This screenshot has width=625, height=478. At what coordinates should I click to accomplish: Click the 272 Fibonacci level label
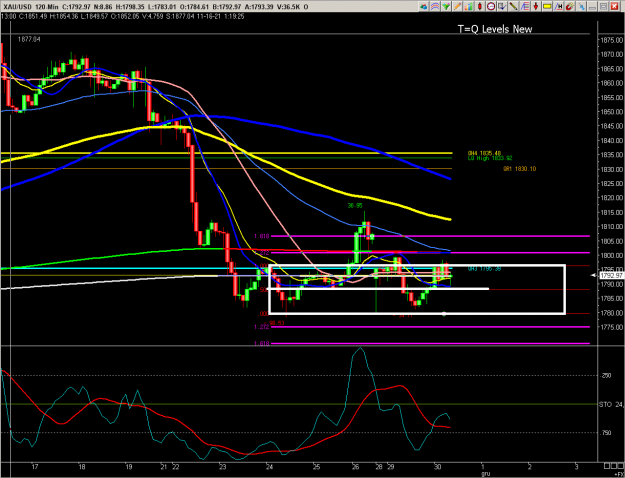coord(264,252)
